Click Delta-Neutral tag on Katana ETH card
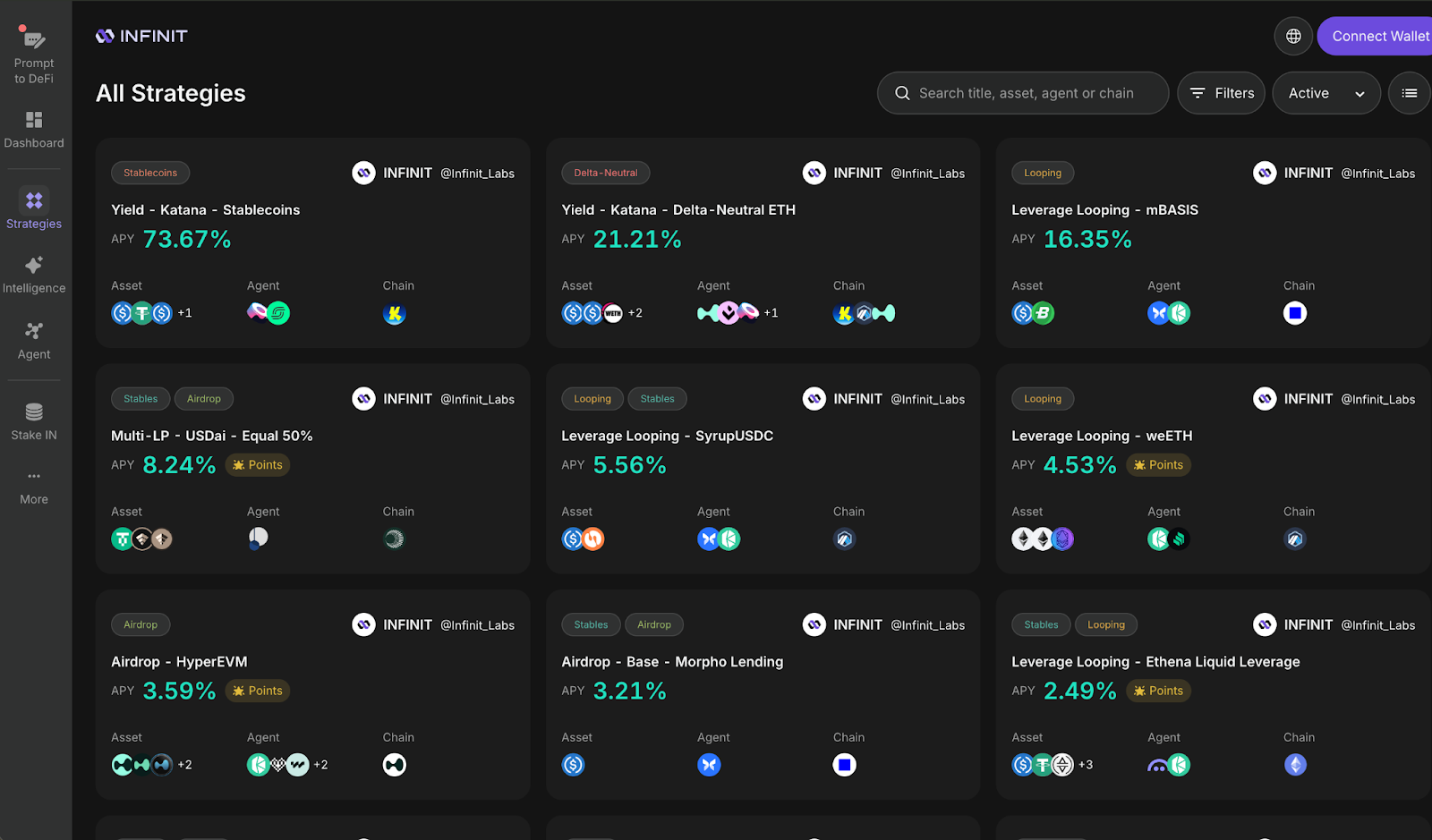 [606, 173]
